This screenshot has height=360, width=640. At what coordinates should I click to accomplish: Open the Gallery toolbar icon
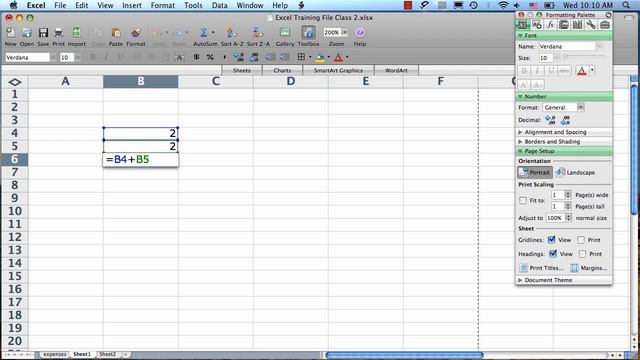[x=284, y=33]
